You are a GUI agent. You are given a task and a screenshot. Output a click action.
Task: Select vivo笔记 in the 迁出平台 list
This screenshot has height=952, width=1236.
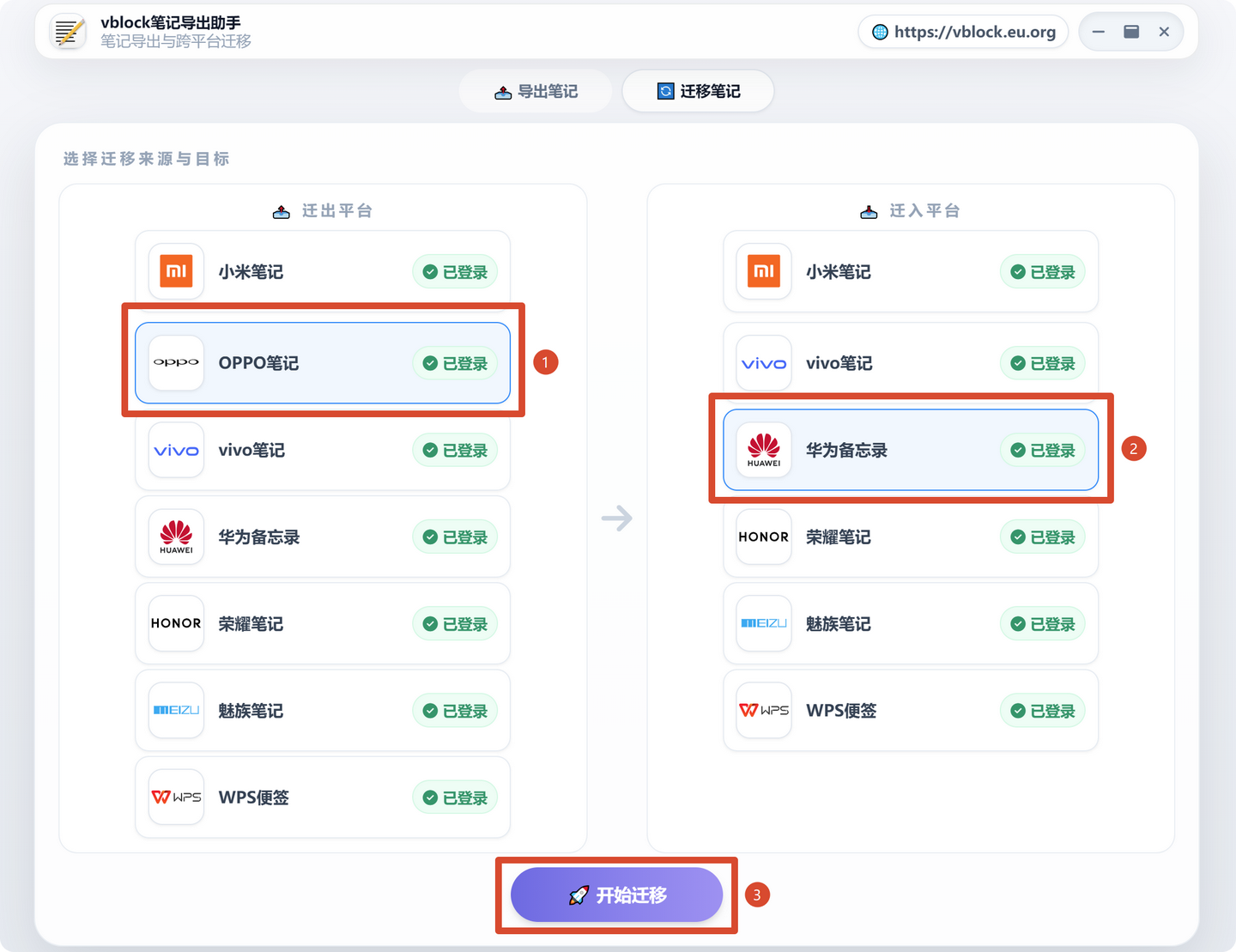(323, 450)
